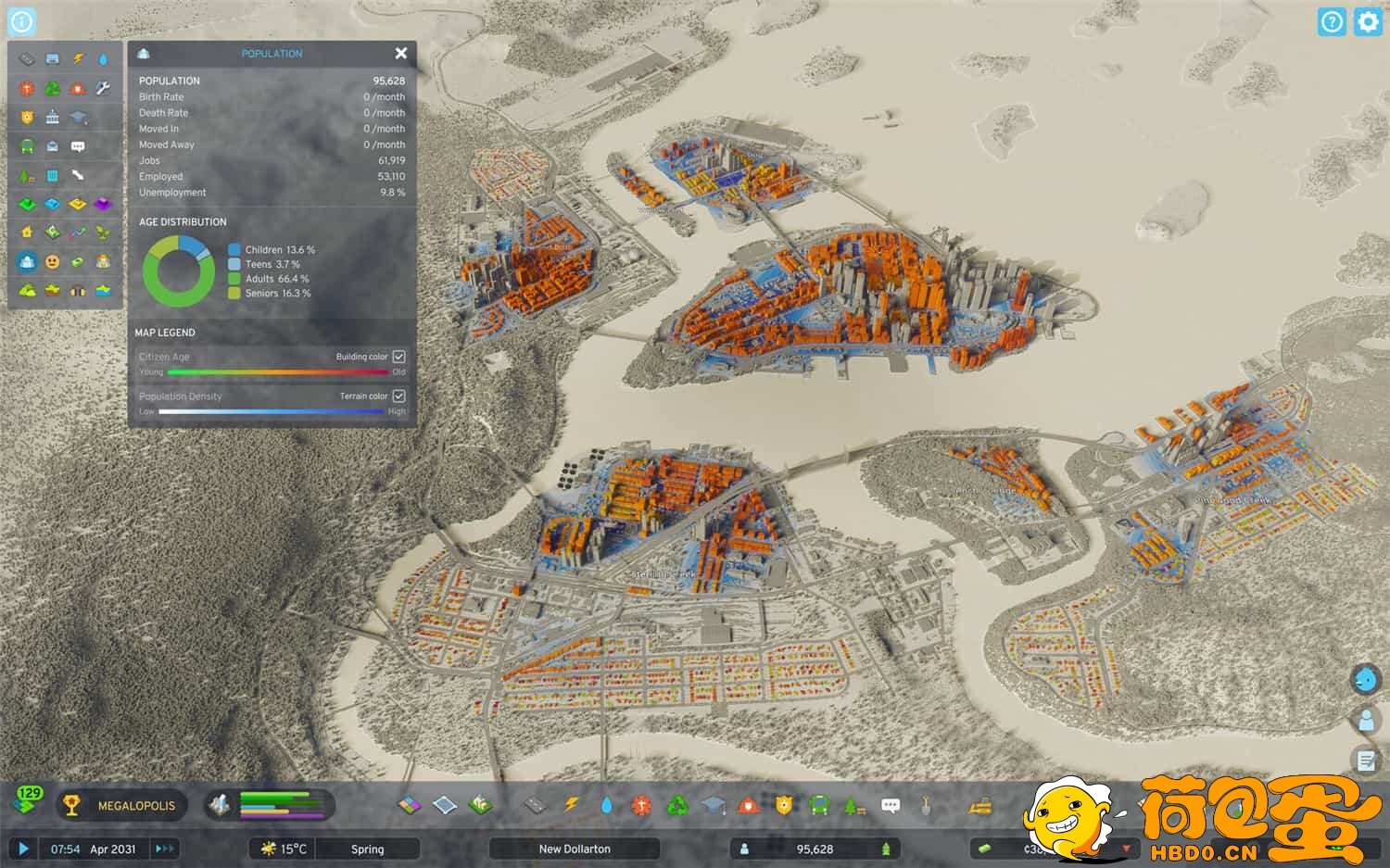Open the Healthcare toolbar menu icon
The width and height of the screenshot is (1390, 868).
pyautogui.click(x=641, y=805)
